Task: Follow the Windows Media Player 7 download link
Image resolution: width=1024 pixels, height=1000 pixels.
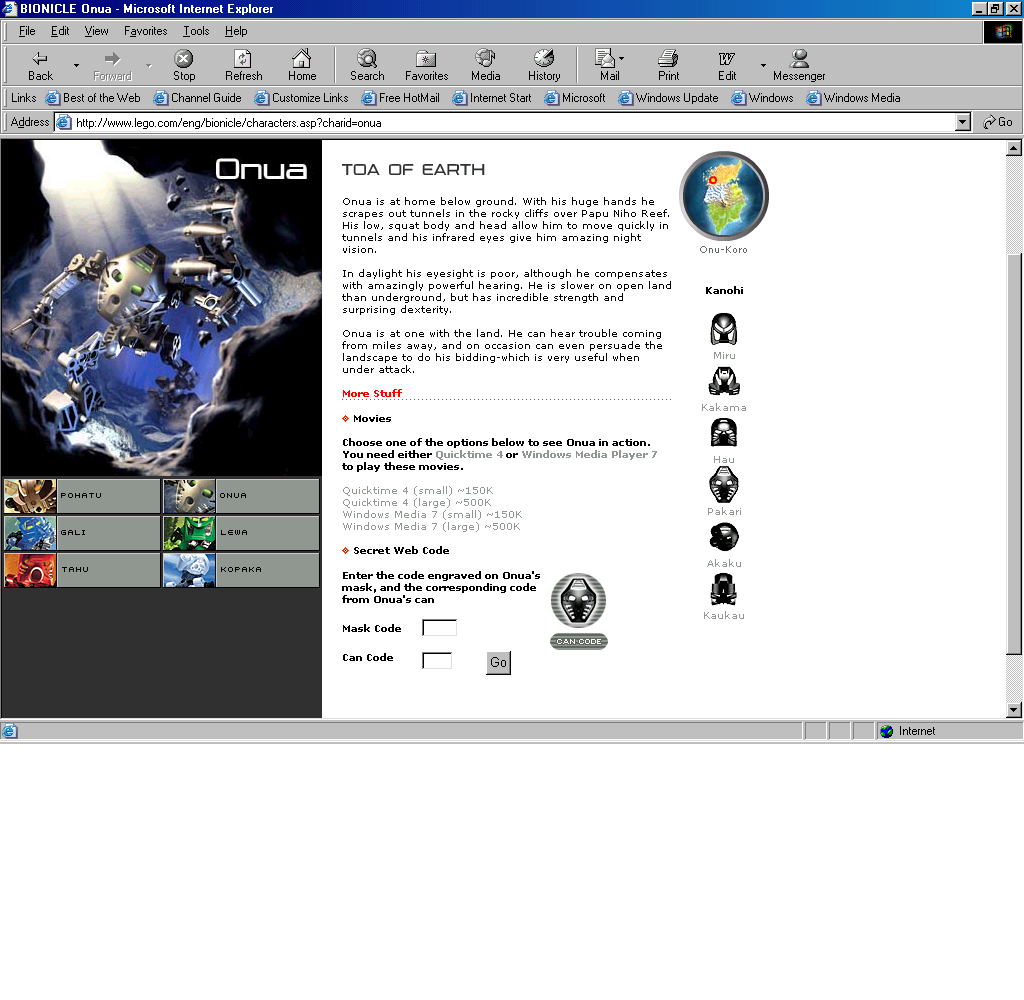Action: [x=589, y=455]
